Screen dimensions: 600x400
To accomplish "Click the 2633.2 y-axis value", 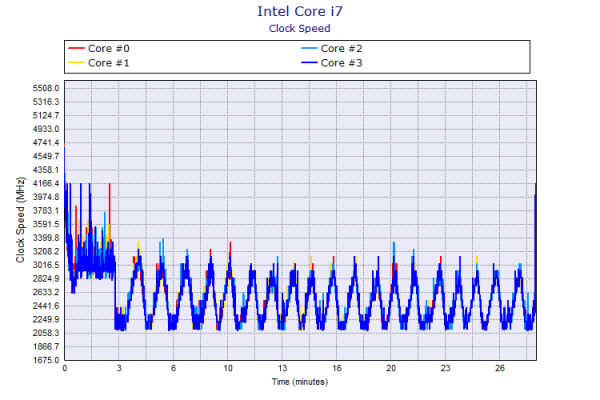I will 46,292.
